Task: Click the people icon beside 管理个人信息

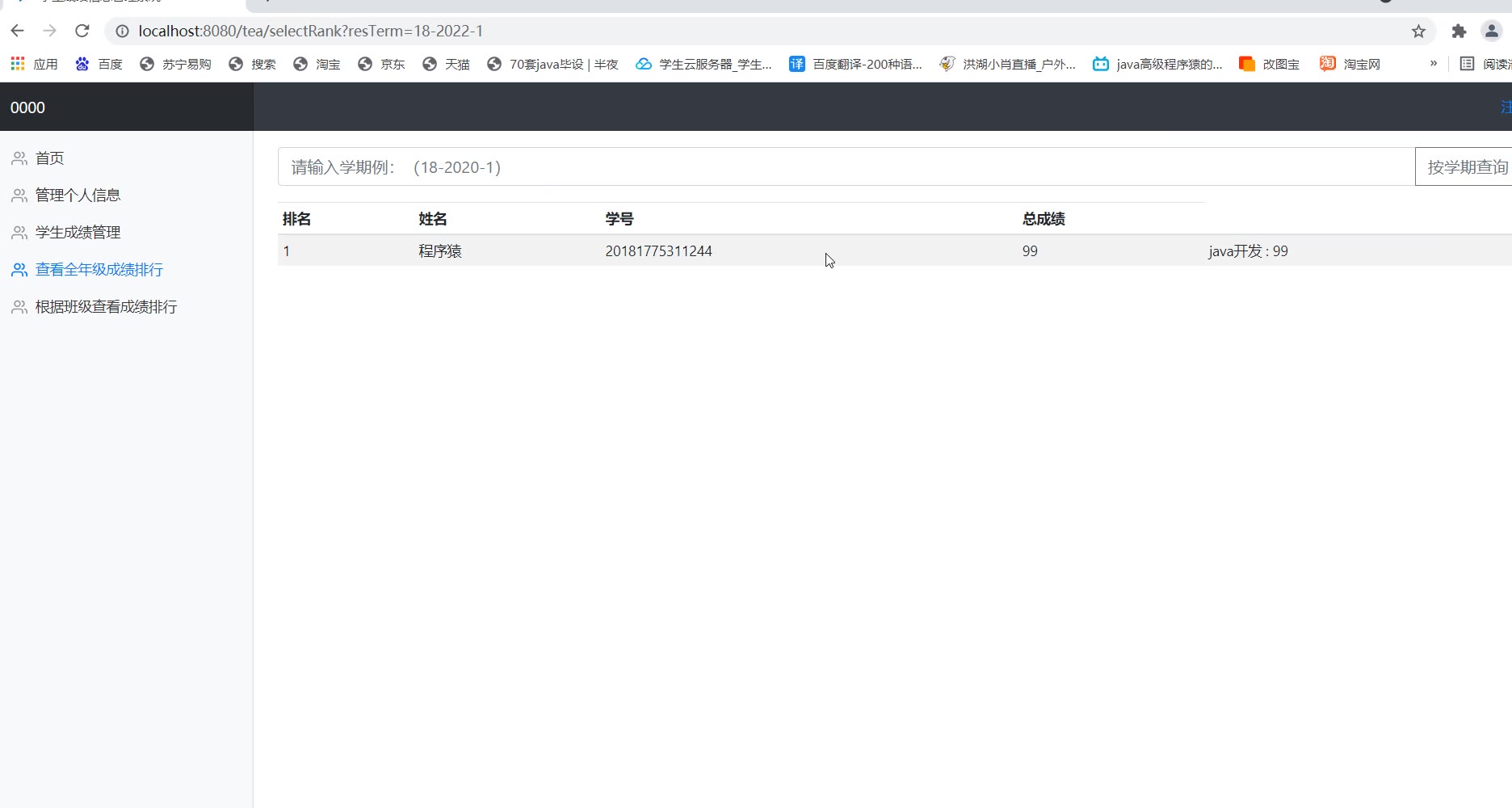Action: [19, 196]
